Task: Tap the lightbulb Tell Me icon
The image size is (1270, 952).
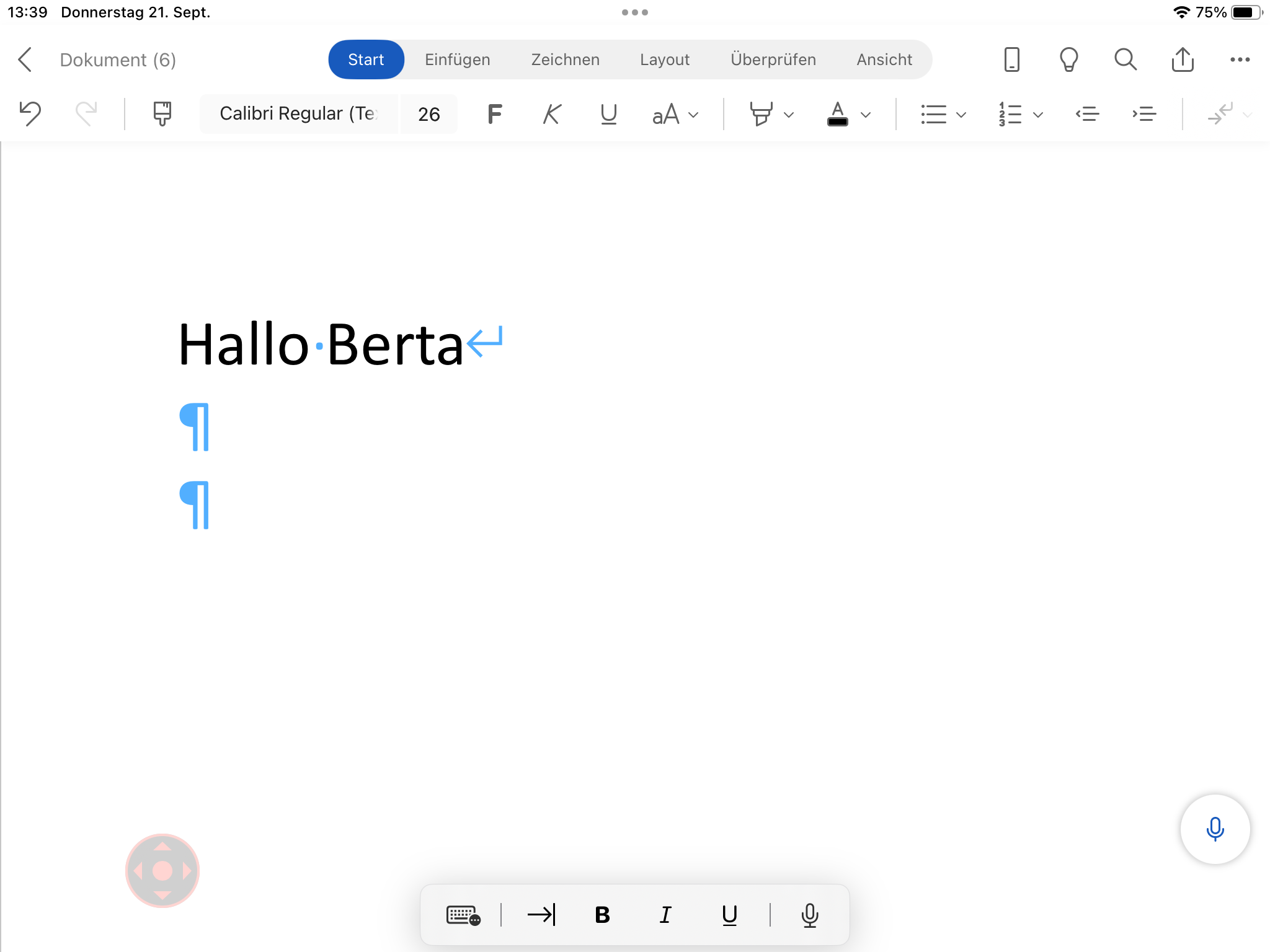Action: pos(1068,60)
